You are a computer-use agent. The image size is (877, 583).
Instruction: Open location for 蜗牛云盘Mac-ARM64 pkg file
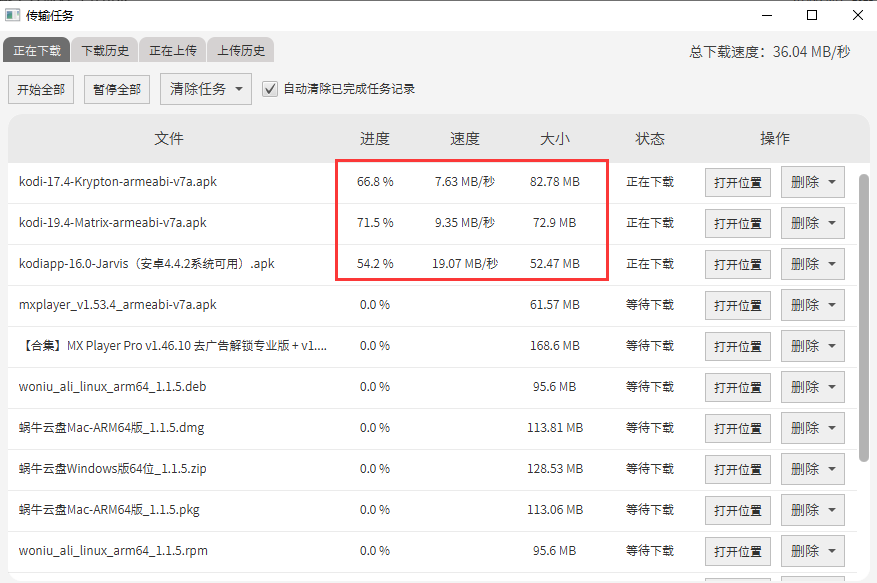pyautogui.click(x=738, y=510)
